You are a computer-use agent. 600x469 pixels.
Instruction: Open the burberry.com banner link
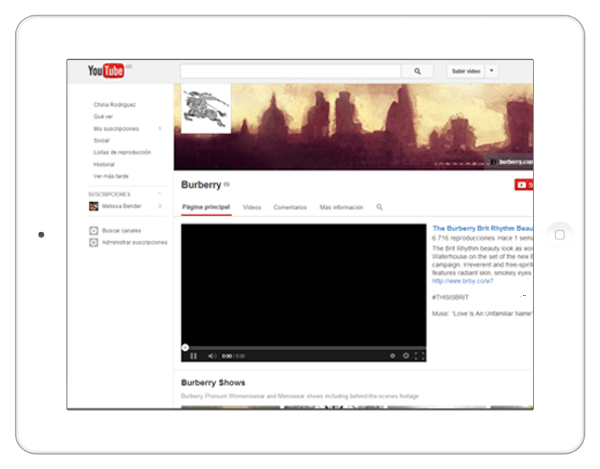tap(510, 162)
